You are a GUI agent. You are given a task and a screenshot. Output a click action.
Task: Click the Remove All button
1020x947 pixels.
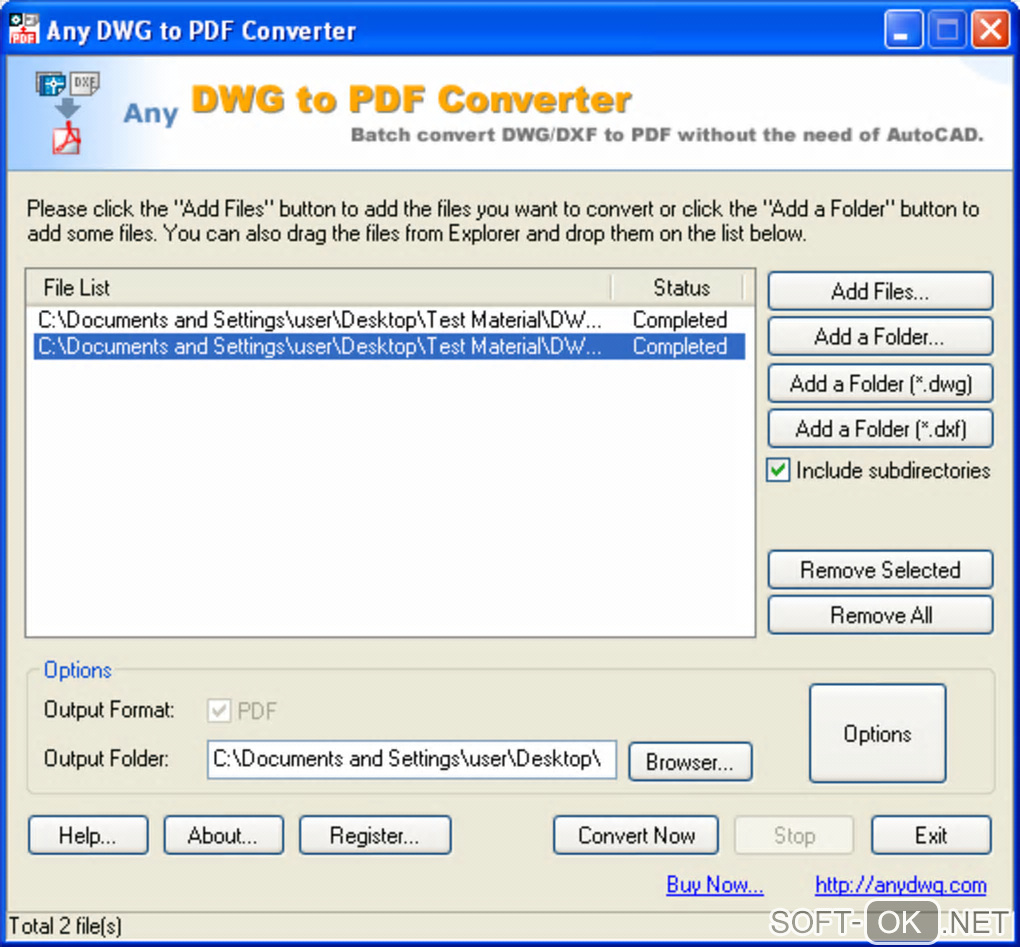(x=880, y=615)
